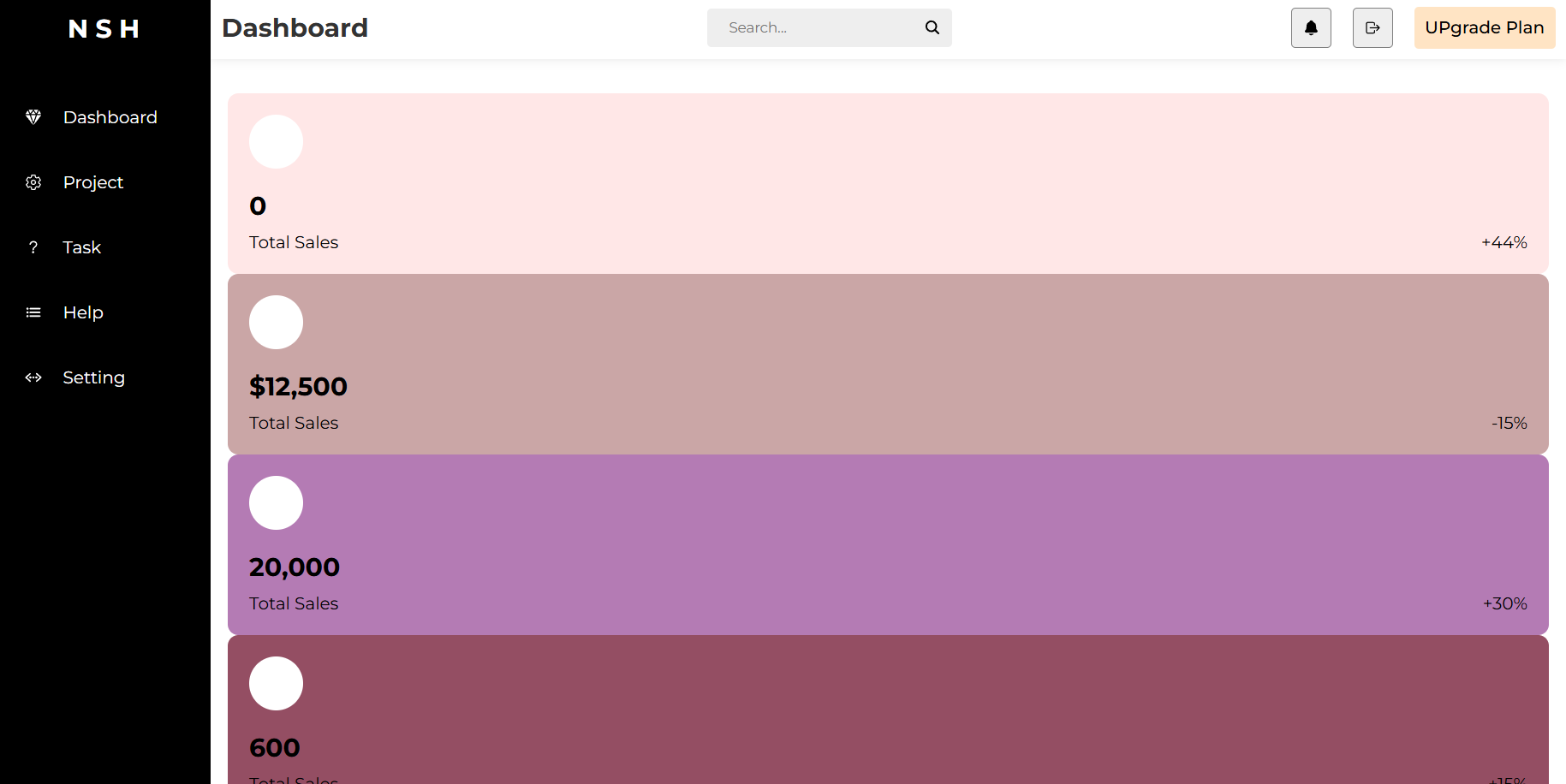Focus the Search input field

click(x=813, y=27)
